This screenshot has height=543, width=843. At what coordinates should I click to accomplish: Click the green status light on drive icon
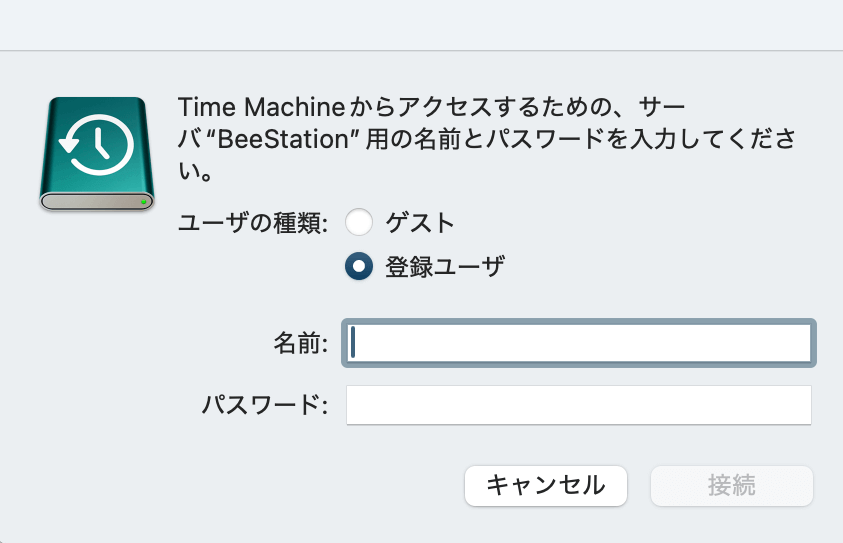144,202
